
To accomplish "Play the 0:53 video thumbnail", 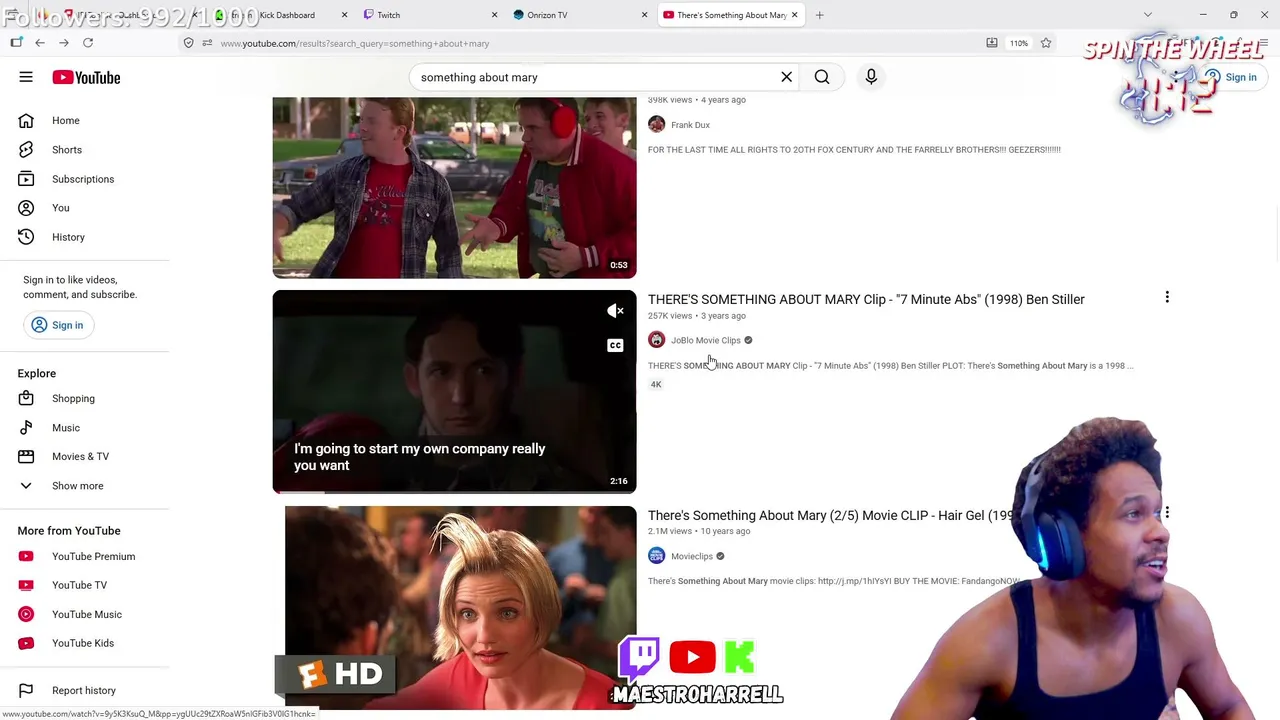I will coord(454,187).
